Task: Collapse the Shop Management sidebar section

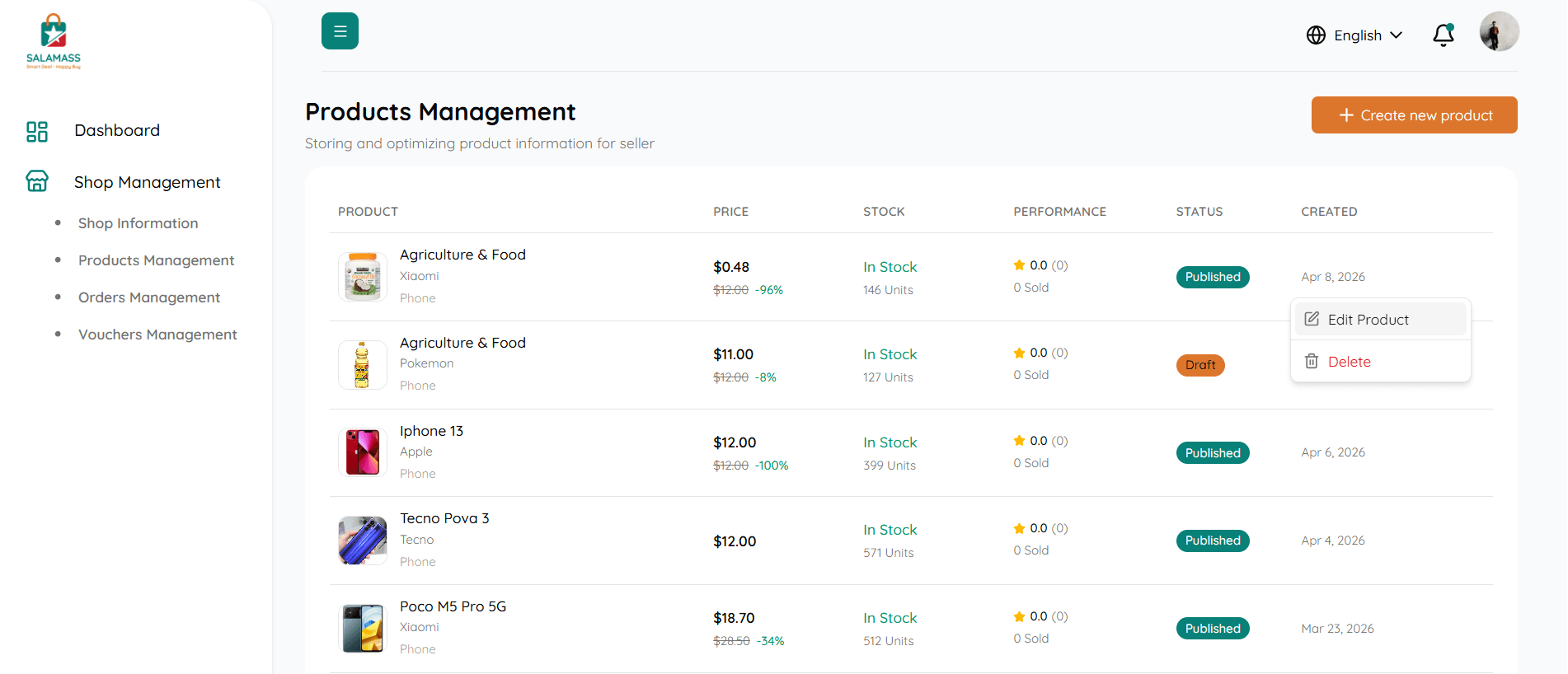Action: pos(147,182)
